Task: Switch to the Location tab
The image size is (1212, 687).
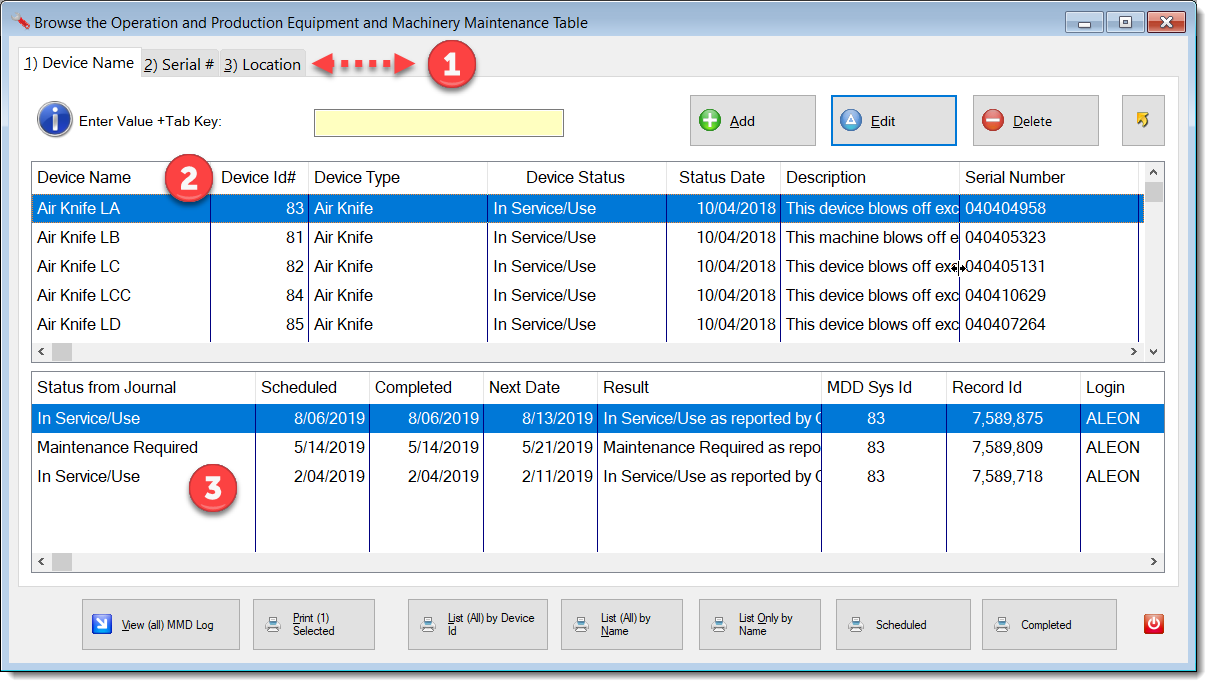Action: tap(262, 65)
